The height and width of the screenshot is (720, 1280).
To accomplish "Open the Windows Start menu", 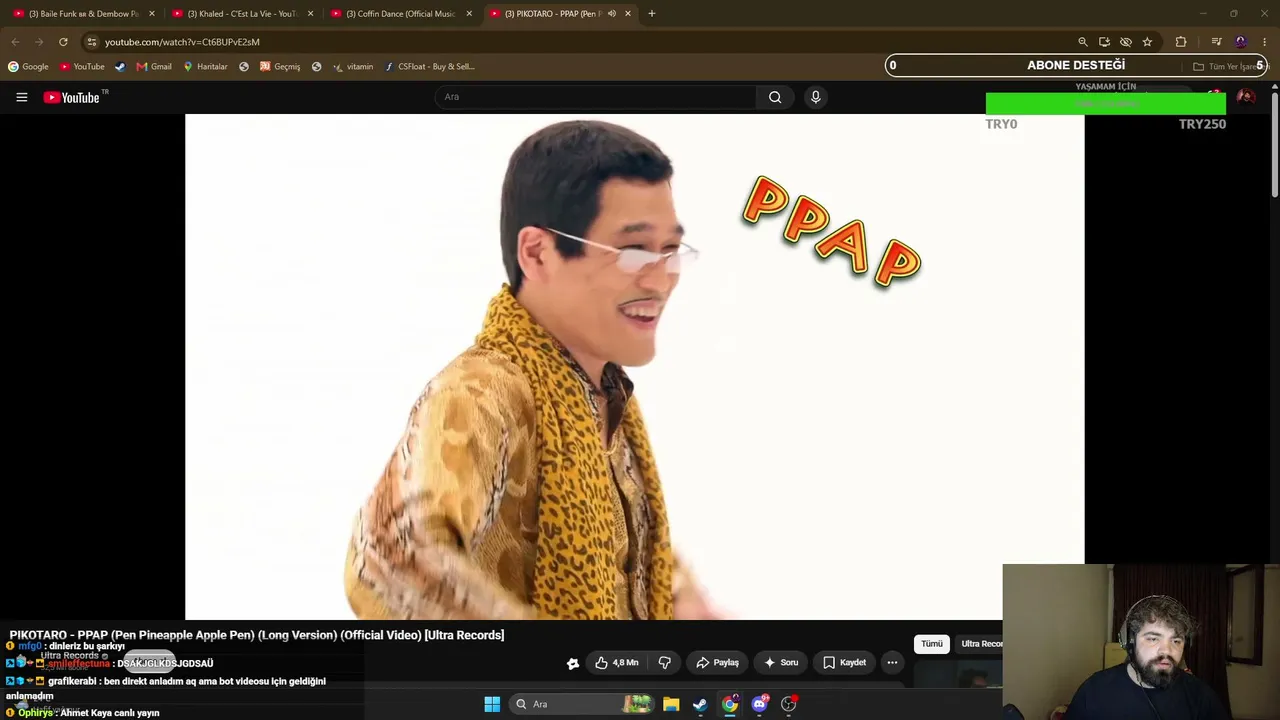I will pos(492,704).
